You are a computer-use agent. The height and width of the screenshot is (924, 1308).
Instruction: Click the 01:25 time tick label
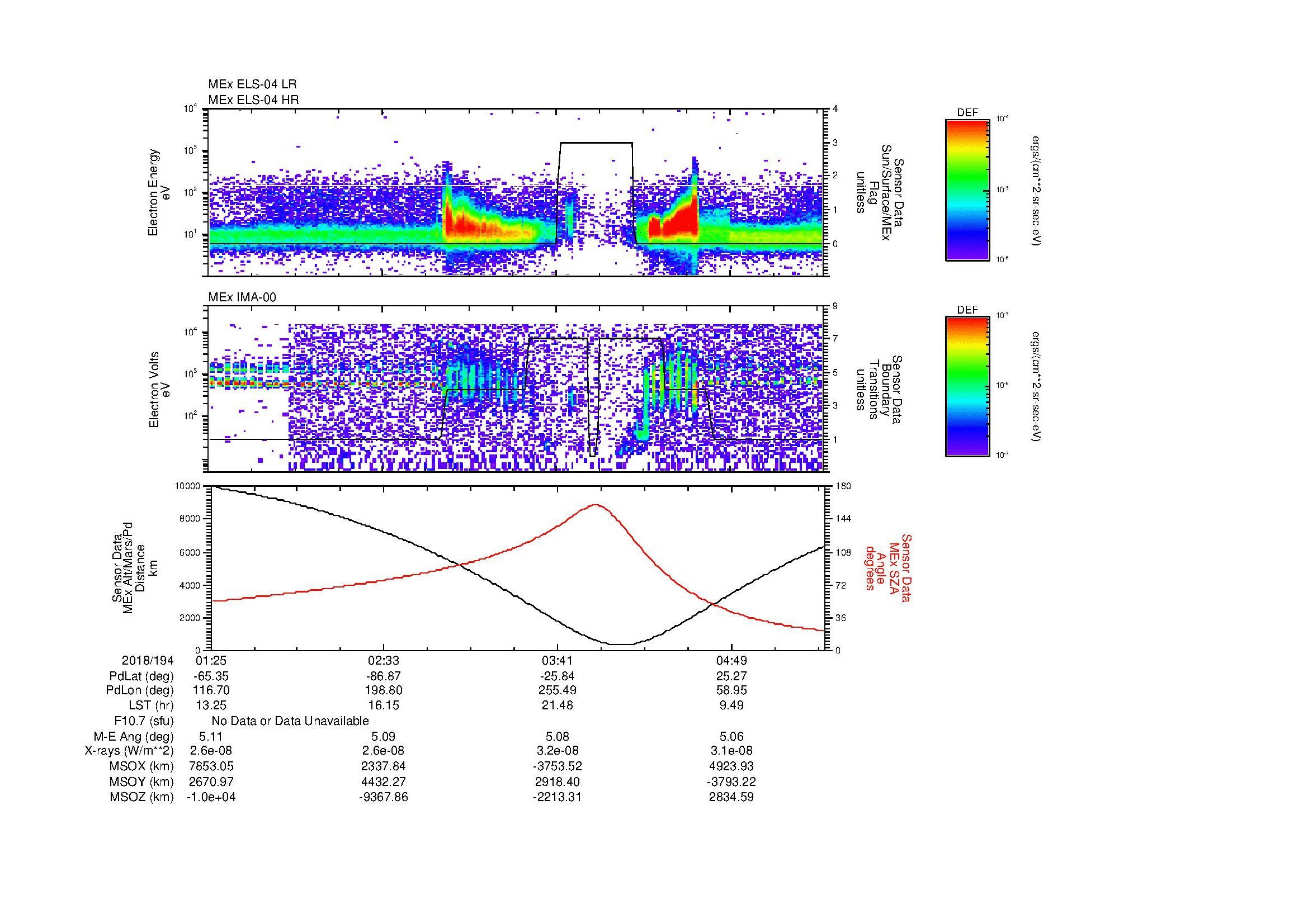point(211,661)
